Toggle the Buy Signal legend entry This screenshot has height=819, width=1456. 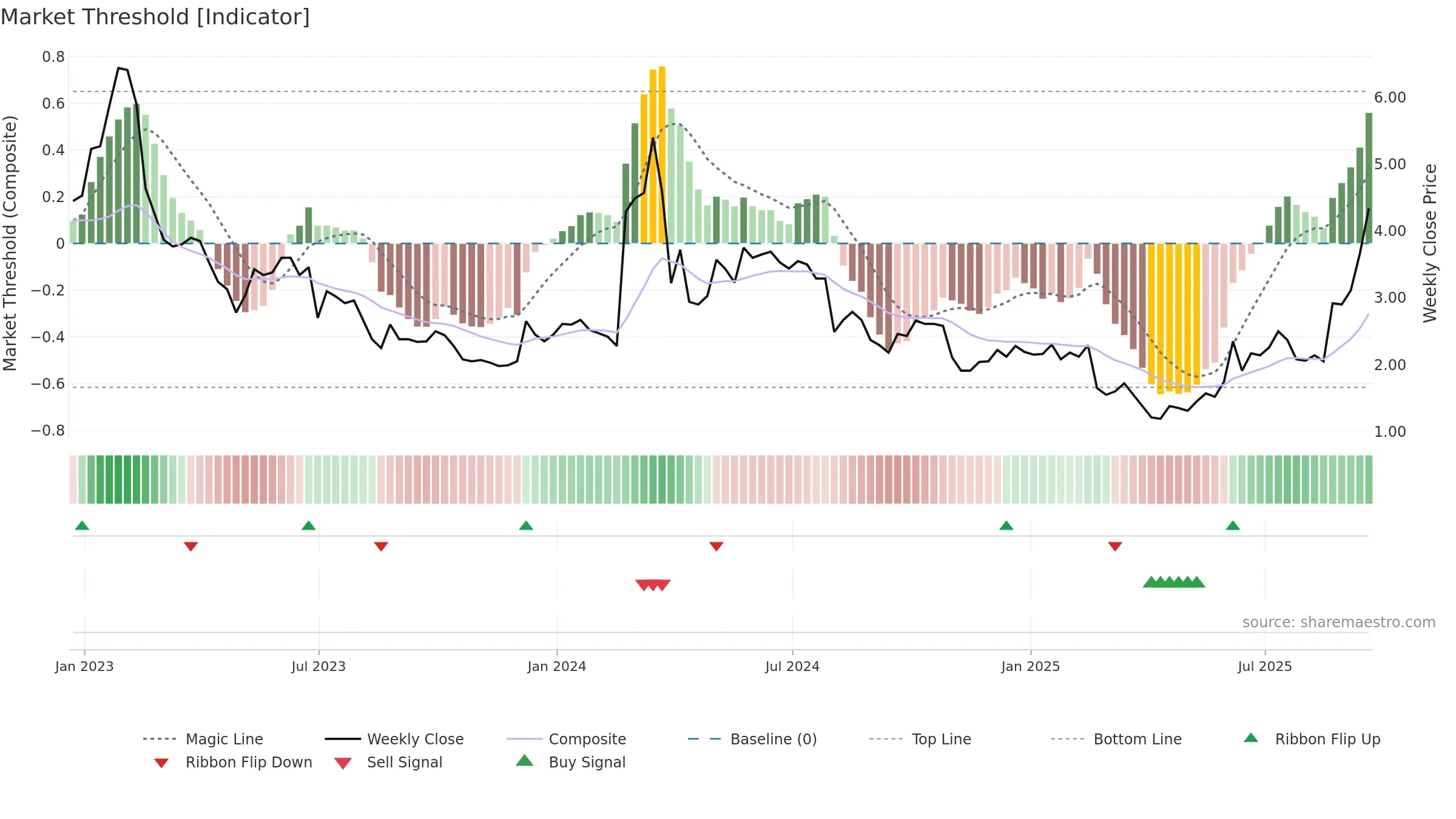570,762
